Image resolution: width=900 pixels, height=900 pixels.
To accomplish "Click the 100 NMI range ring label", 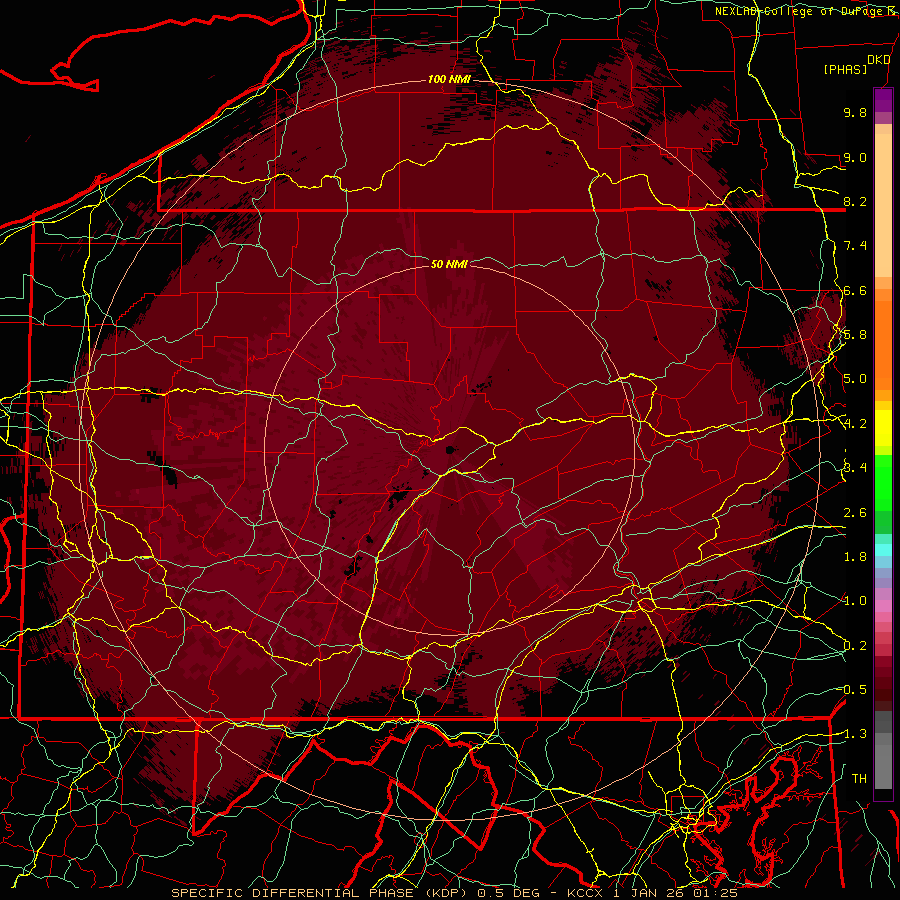I will [449, 79].
